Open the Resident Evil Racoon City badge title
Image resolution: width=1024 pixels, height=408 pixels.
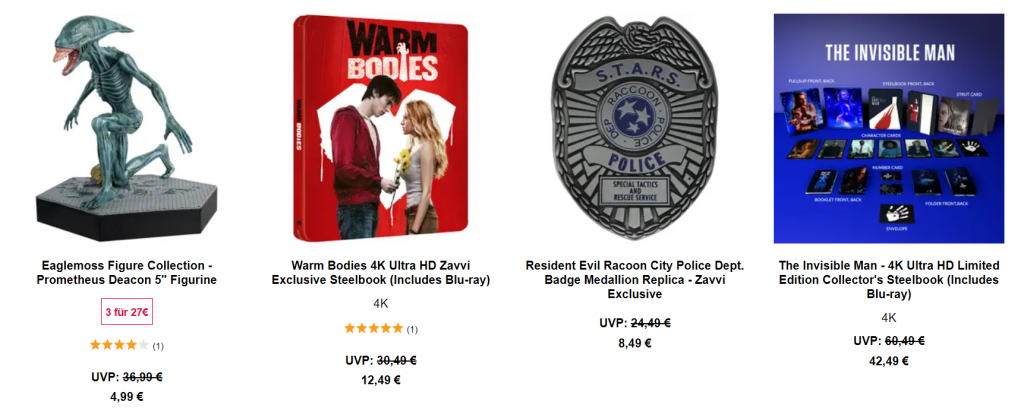(x=635, y=280)
